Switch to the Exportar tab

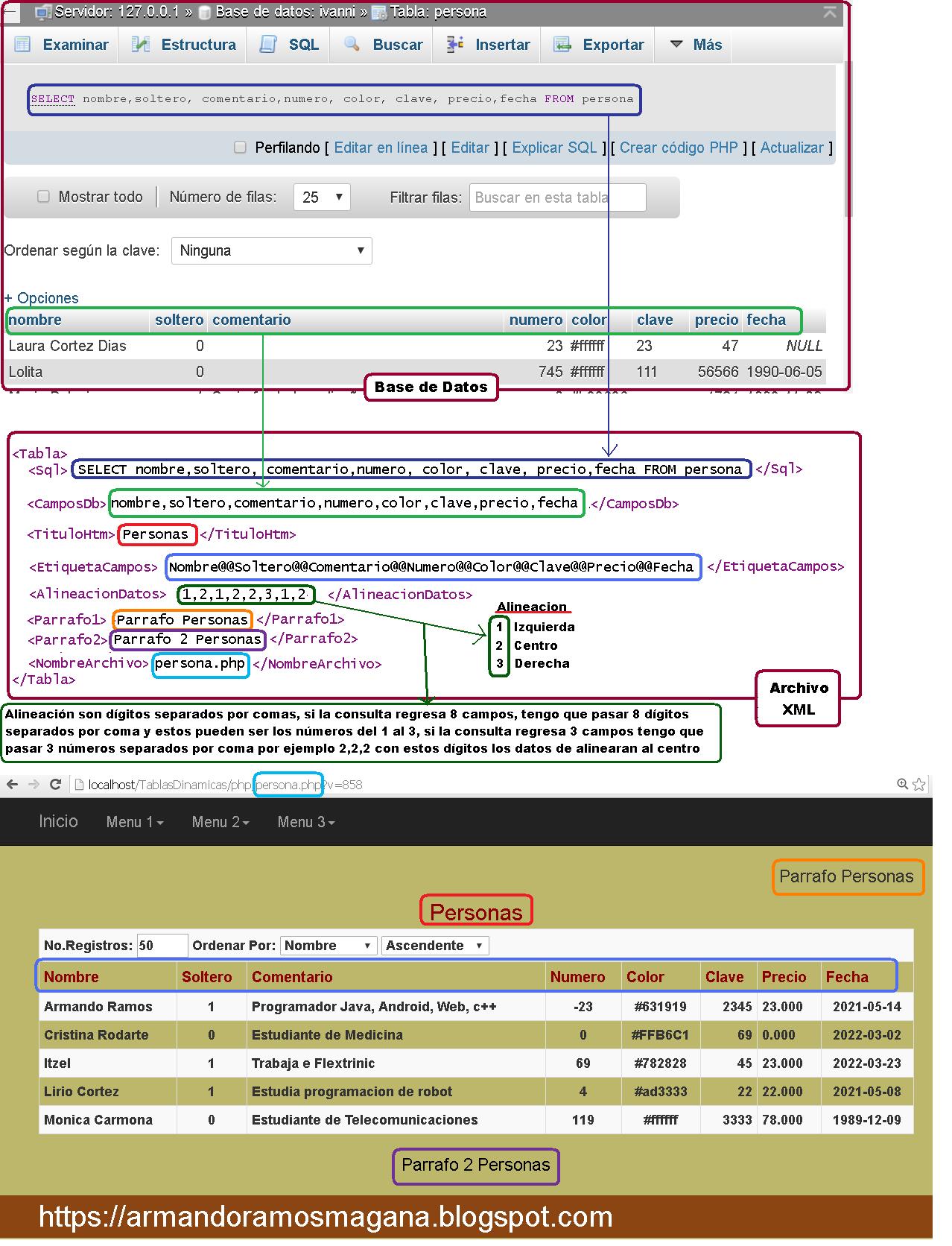tap(599, 45)
